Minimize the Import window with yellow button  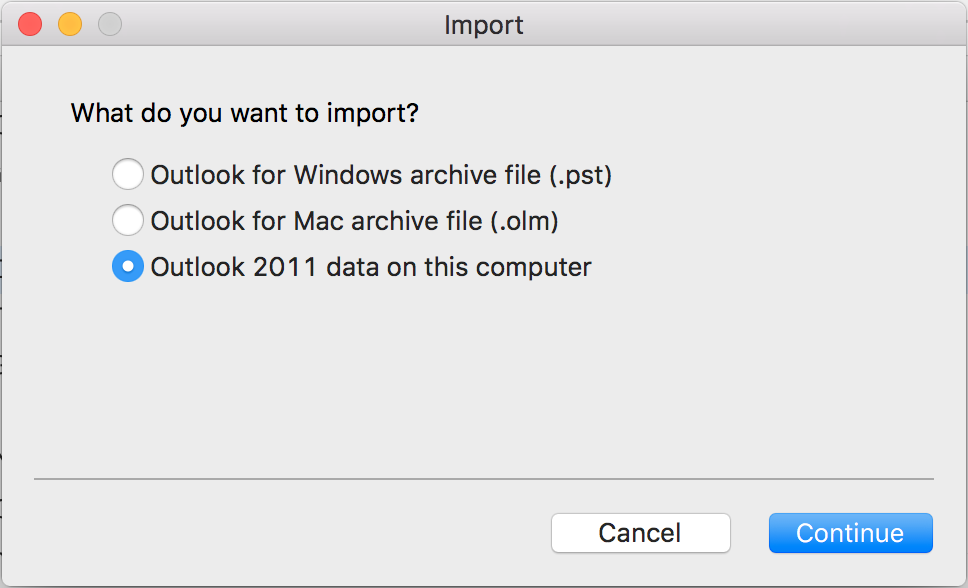pos(70,24)
